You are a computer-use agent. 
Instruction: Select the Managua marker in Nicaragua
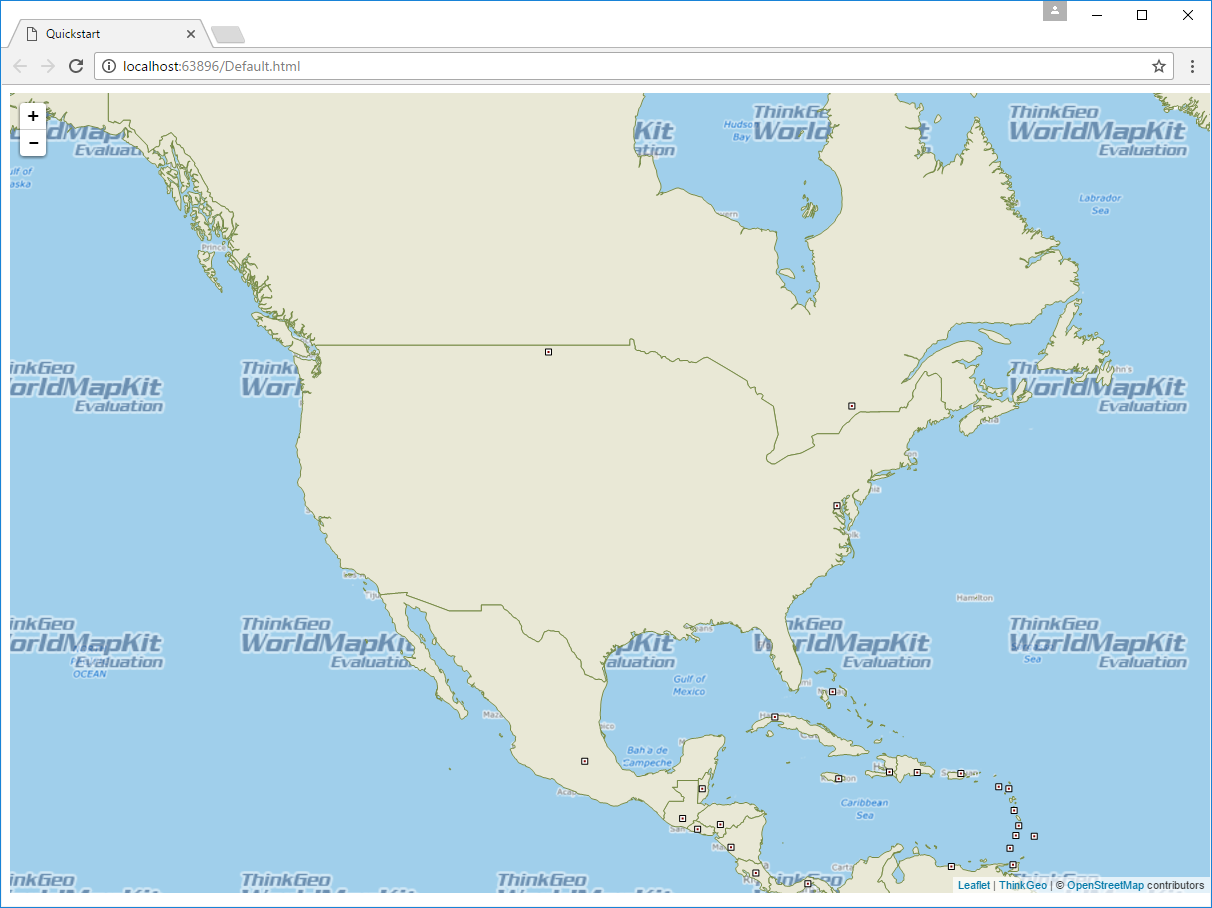(731, 847)
